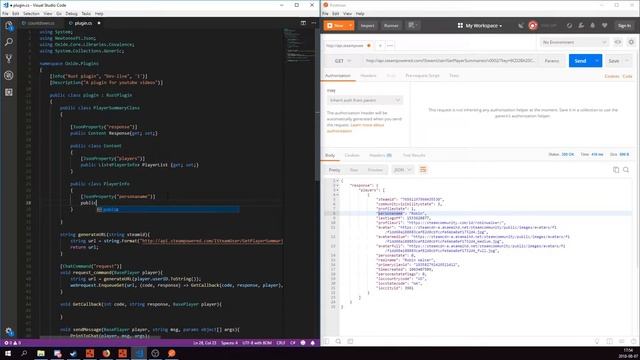Select the Raw response view
This screenshot has width=640, height=360.
(353, 170)
